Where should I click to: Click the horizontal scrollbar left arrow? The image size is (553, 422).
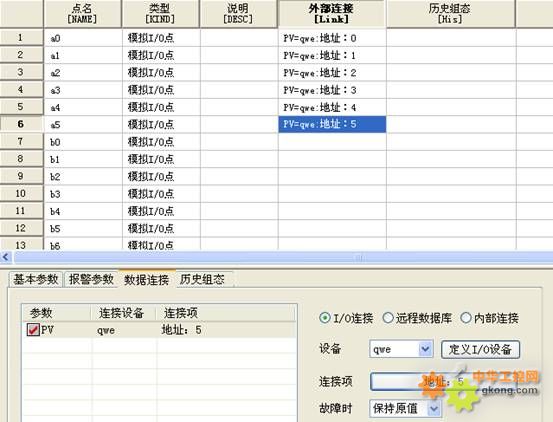tap(6, 257)
